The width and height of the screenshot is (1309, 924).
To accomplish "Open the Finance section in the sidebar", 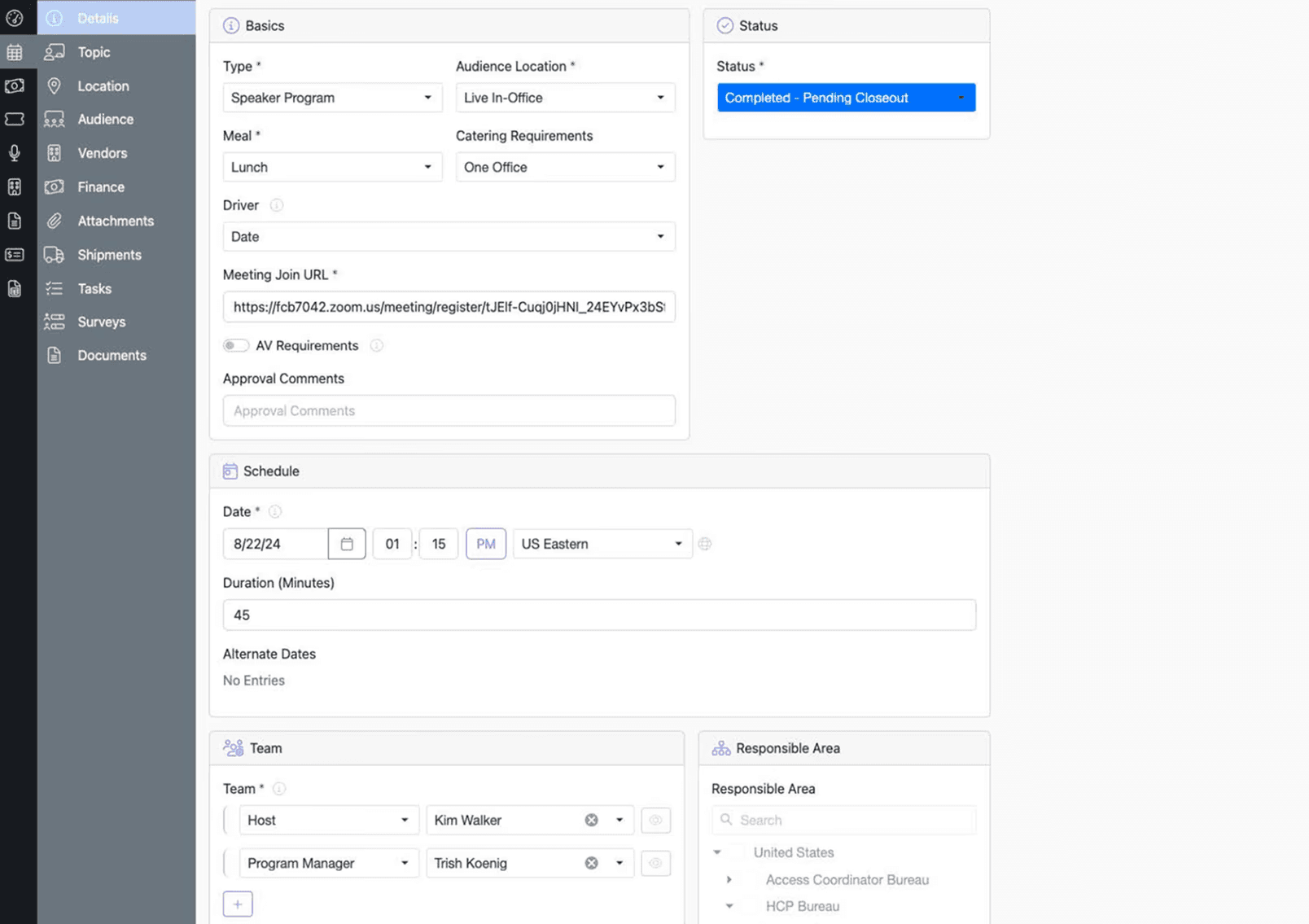I will coord(101,187).
